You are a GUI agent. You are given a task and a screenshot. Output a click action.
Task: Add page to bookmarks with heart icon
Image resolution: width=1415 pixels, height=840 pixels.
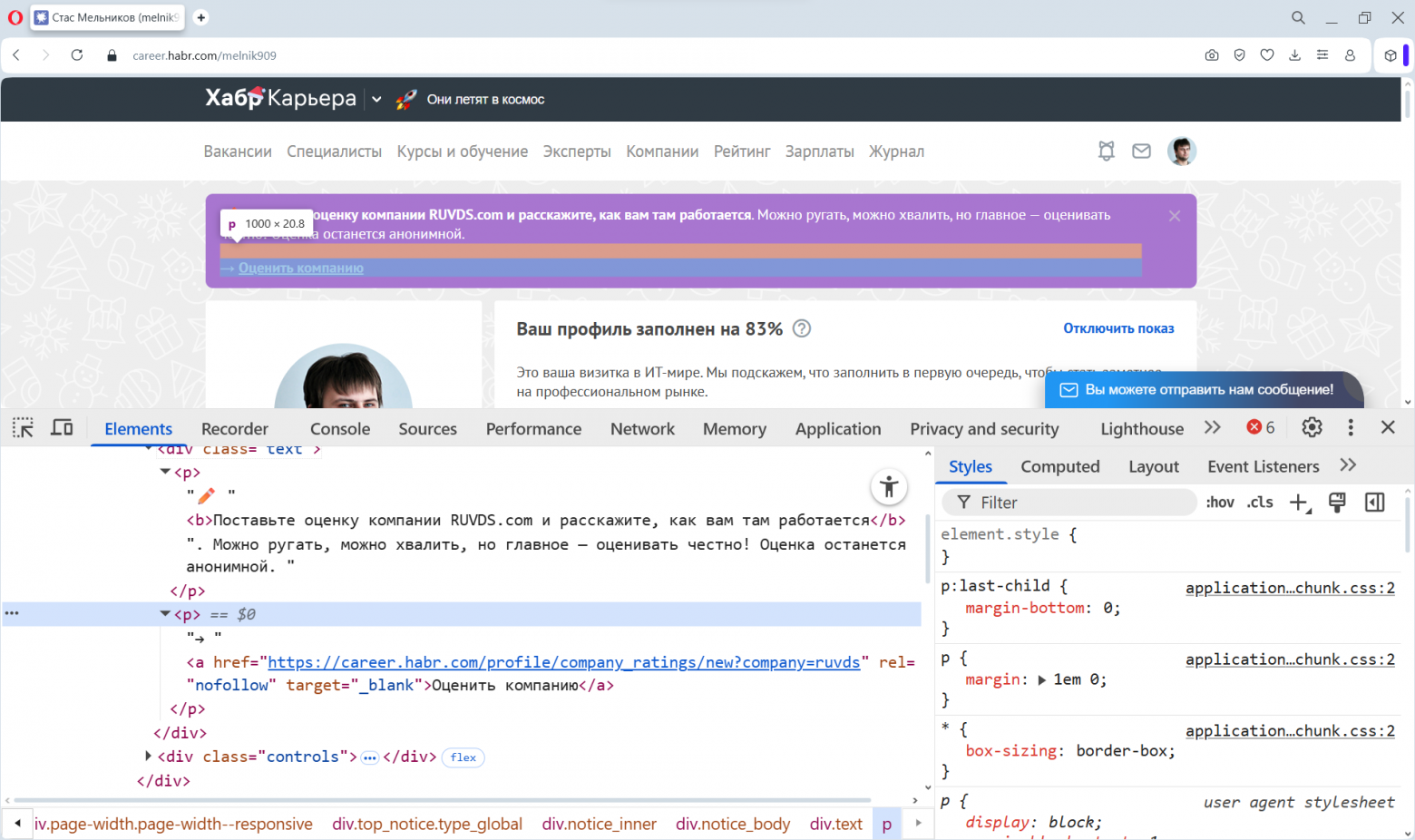[x=1267, y=55]
